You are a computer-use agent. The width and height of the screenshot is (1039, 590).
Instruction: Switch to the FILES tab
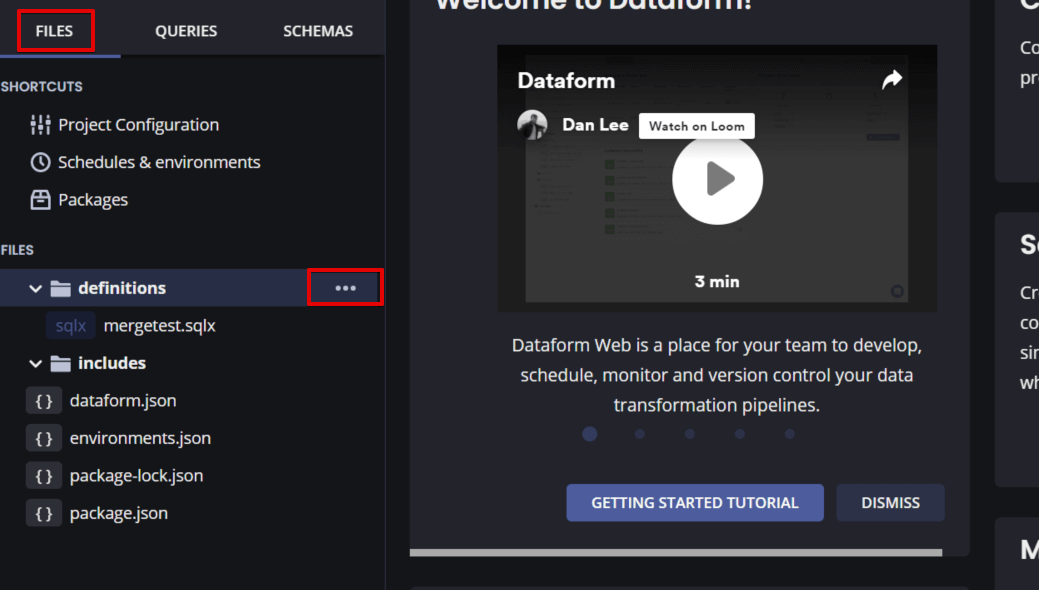[x=54, y=31]
